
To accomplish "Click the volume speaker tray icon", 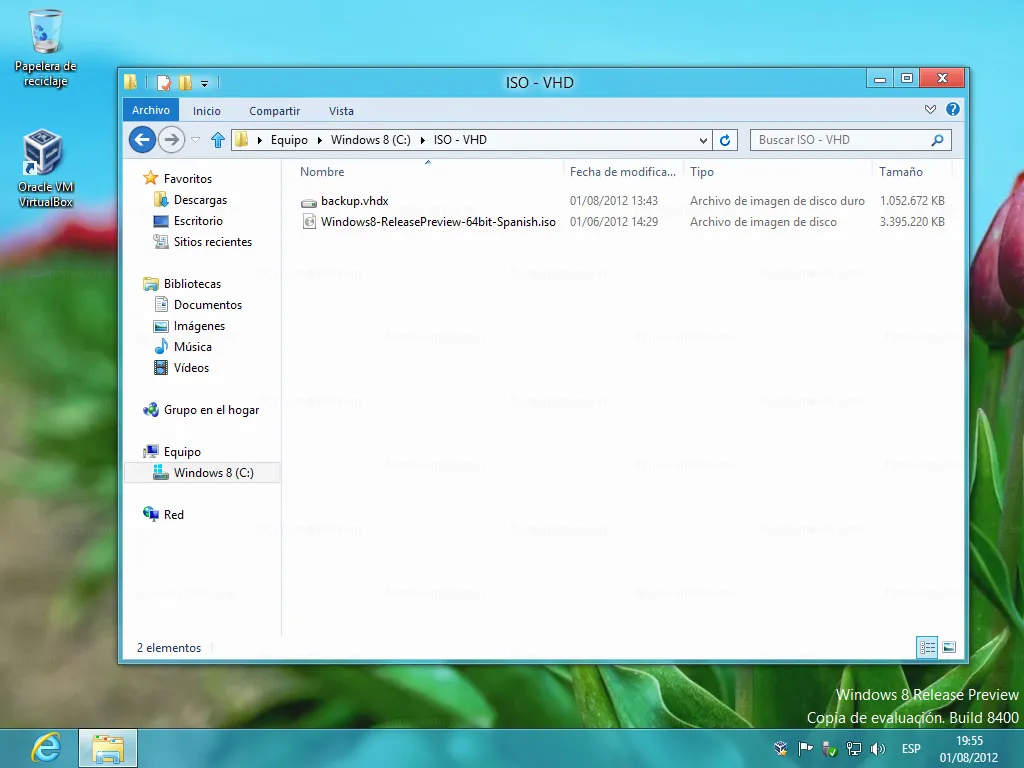I will tap(878, 749).
